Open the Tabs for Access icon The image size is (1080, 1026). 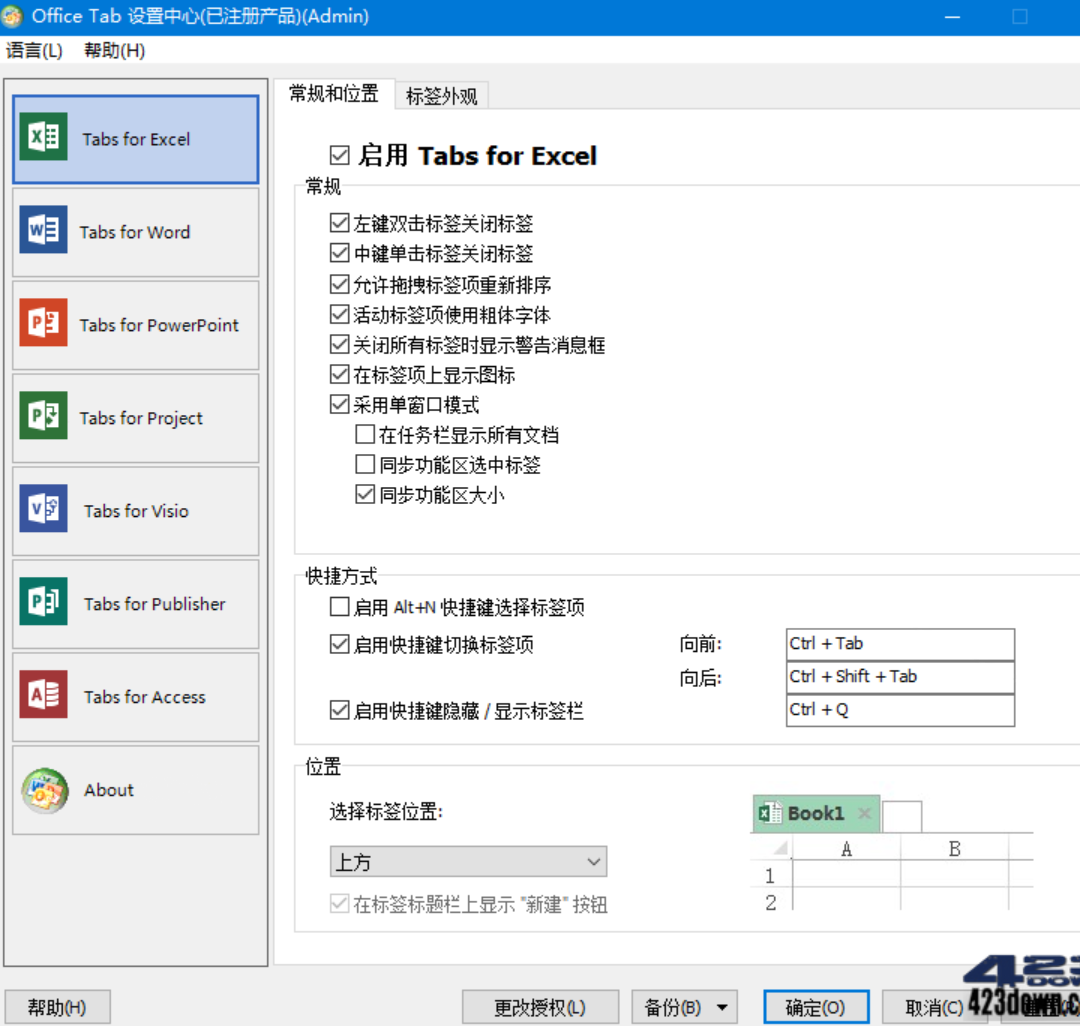coord(43,694)
